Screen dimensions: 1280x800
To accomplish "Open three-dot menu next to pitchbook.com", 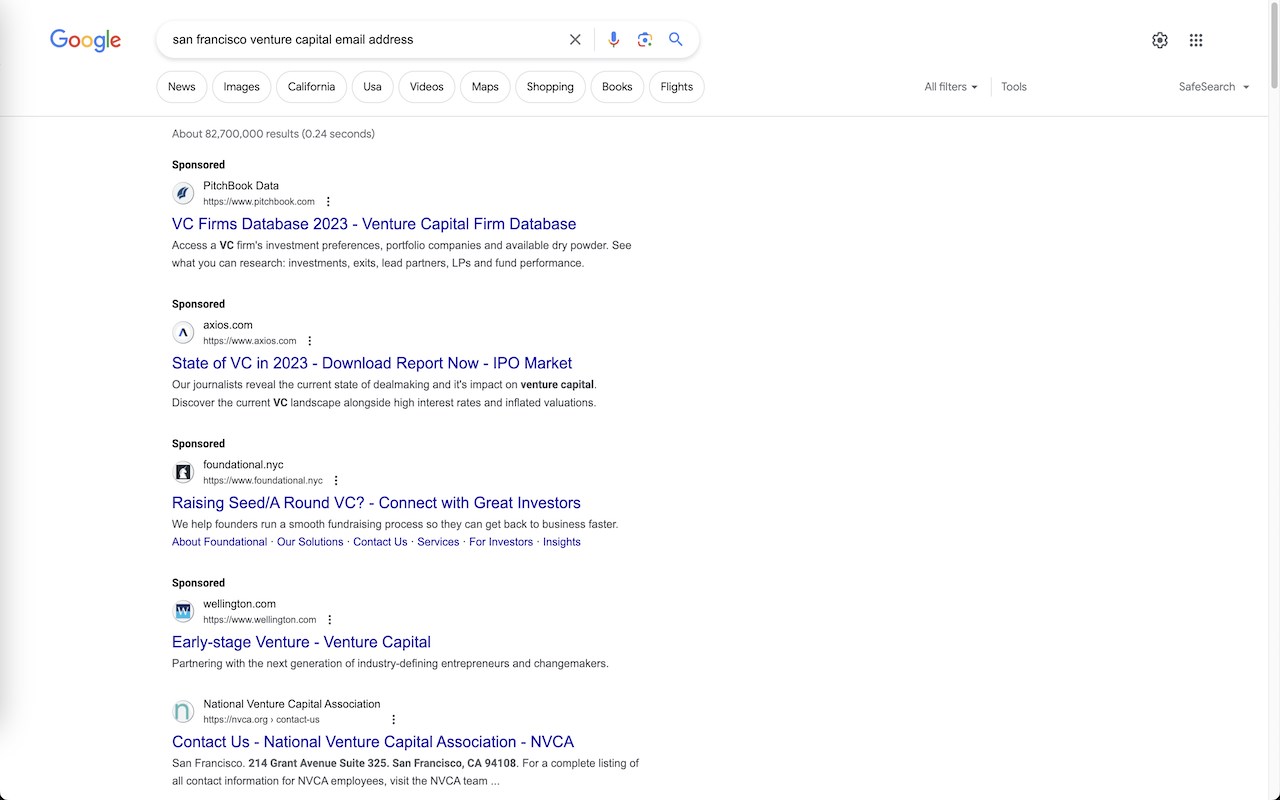I will point(328,202).
